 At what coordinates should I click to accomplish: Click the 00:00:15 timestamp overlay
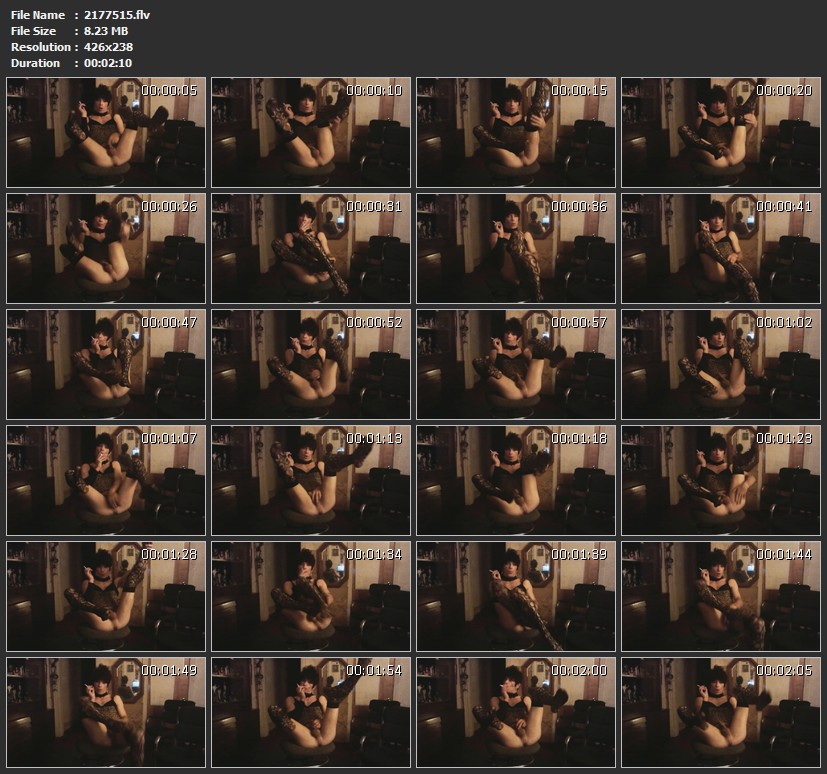pos(579,90)
